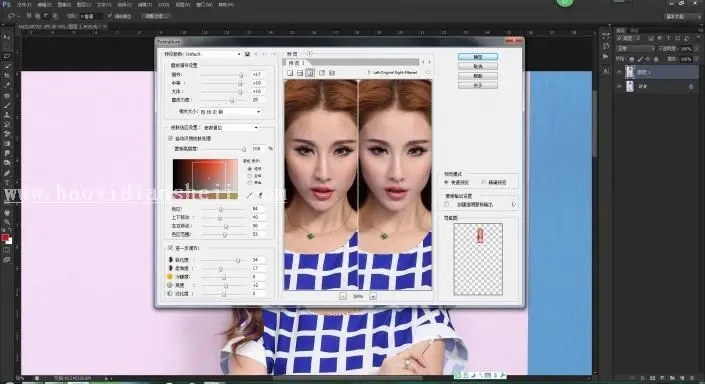Screen dimensions: 705x384
Task: Click Intersect with selection mode icon
Action: [x=54, y=16]
